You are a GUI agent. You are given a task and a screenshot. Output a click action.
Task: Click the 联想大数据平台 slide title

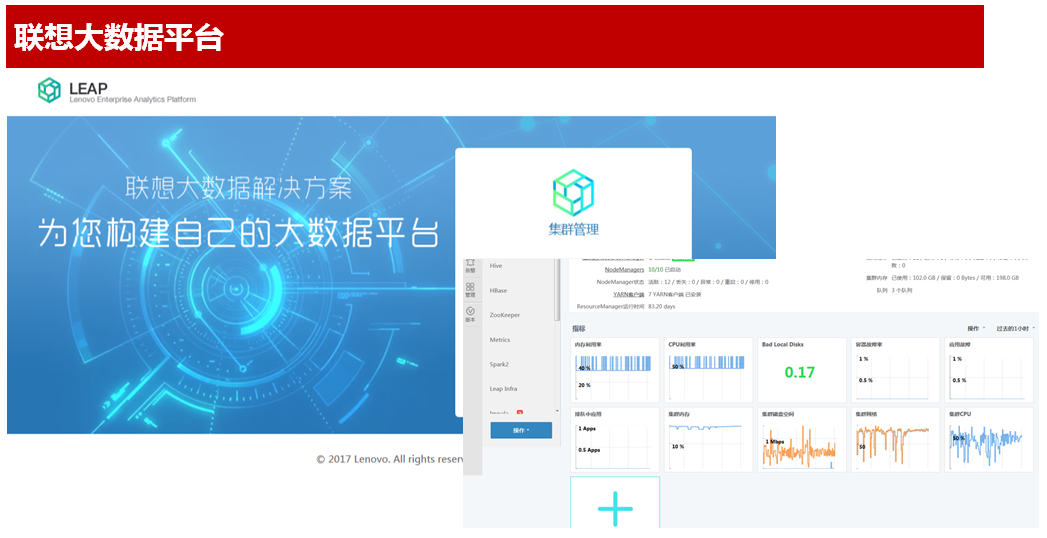tap(118, 37)
